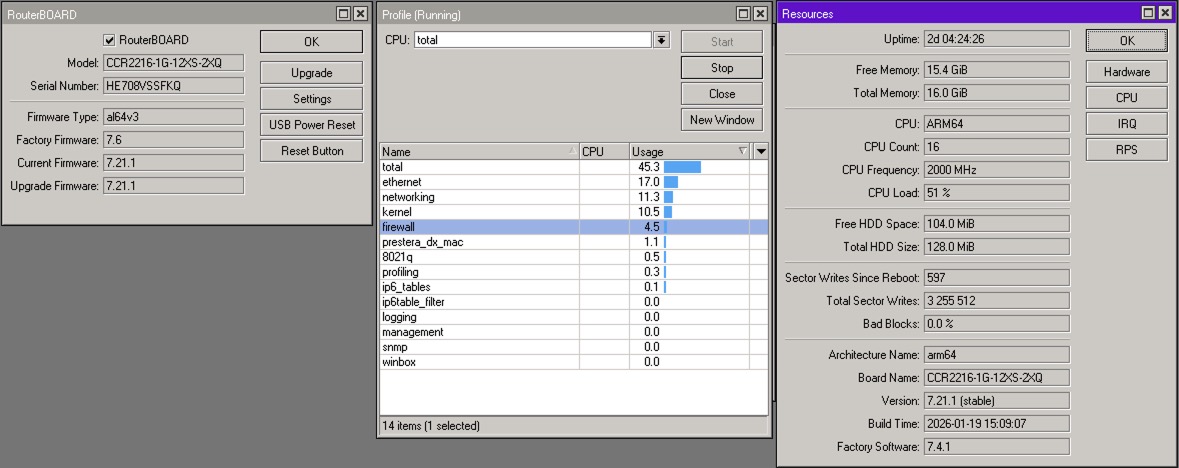Maximize the Profile window
Screen dimensions: 1179x468
point(744,14)
